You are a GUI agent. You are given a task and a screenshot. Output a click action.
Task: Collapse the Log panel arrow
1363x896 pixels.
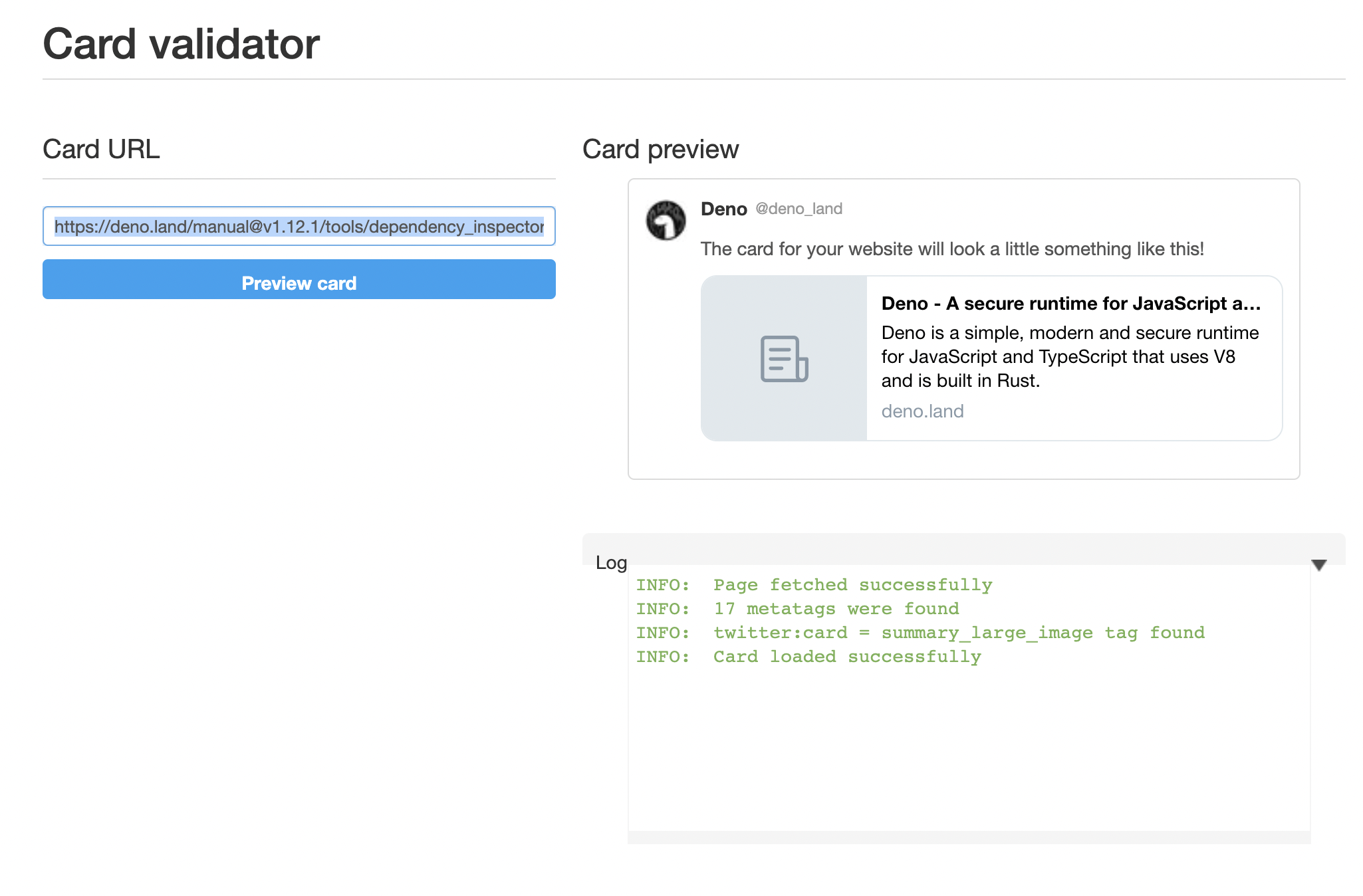pos(1319,565)
